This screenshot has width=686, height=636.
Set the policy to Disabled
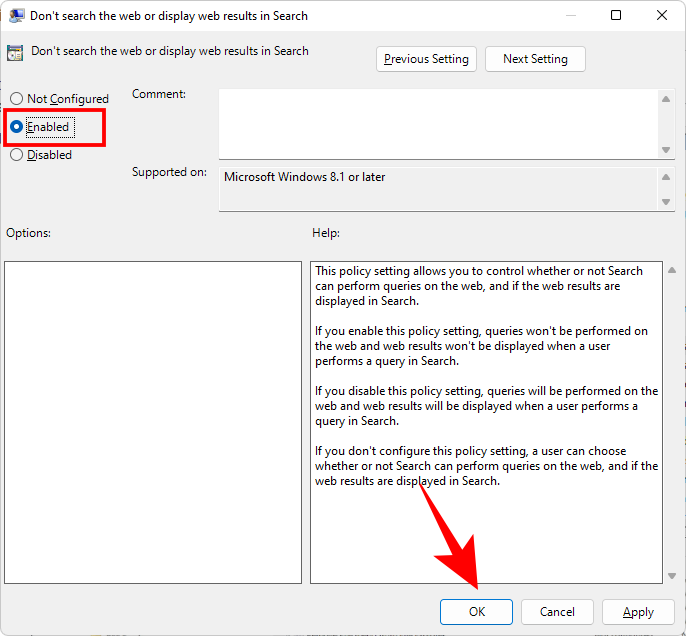point(16,155)
